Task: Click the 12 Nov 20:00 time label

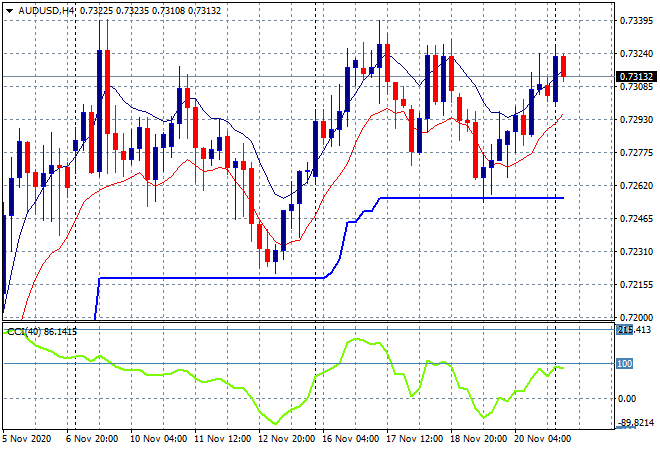Action: [x=286, y=439]
